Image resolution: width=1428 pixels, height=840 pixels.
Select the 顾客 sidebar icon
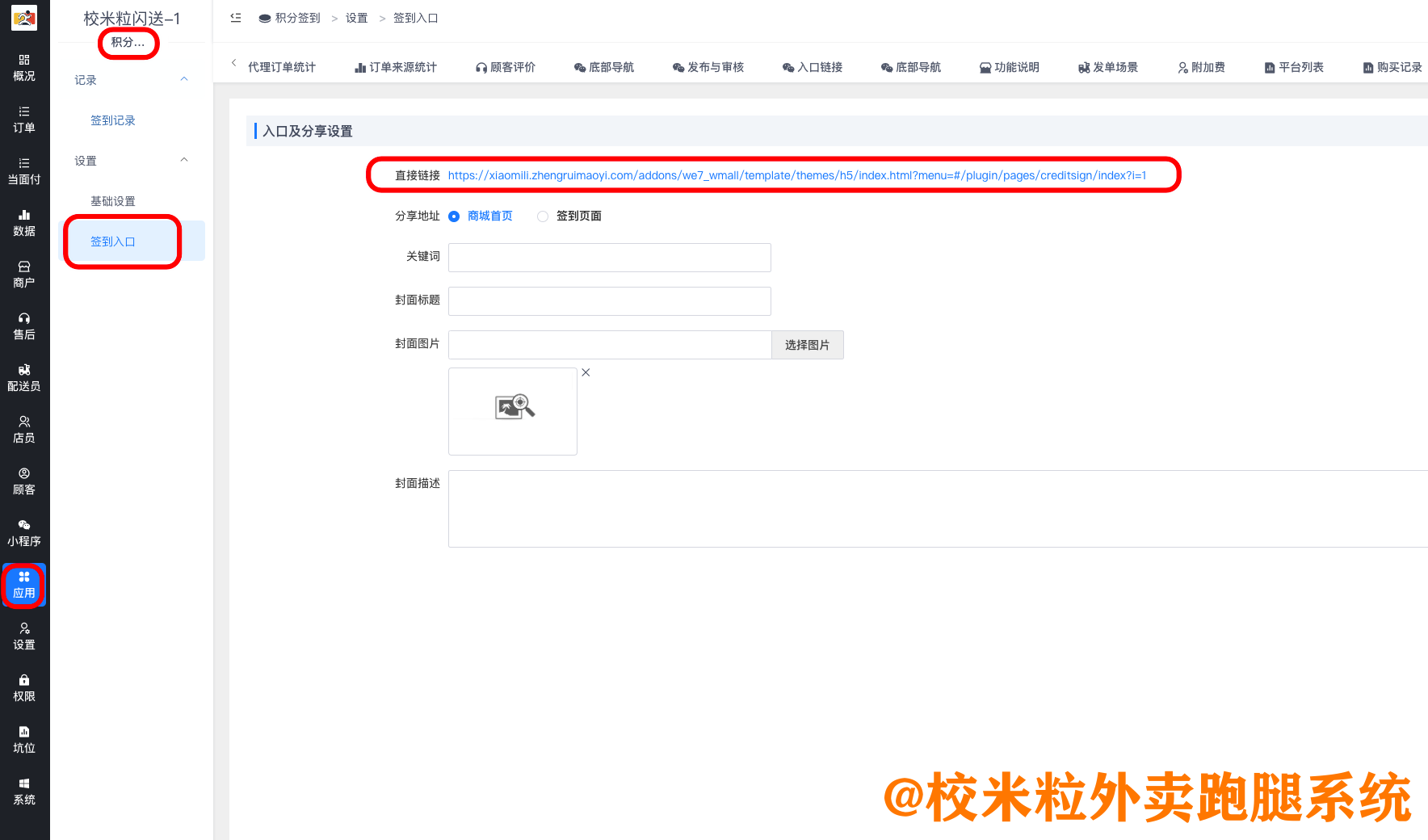click(24, 481)
